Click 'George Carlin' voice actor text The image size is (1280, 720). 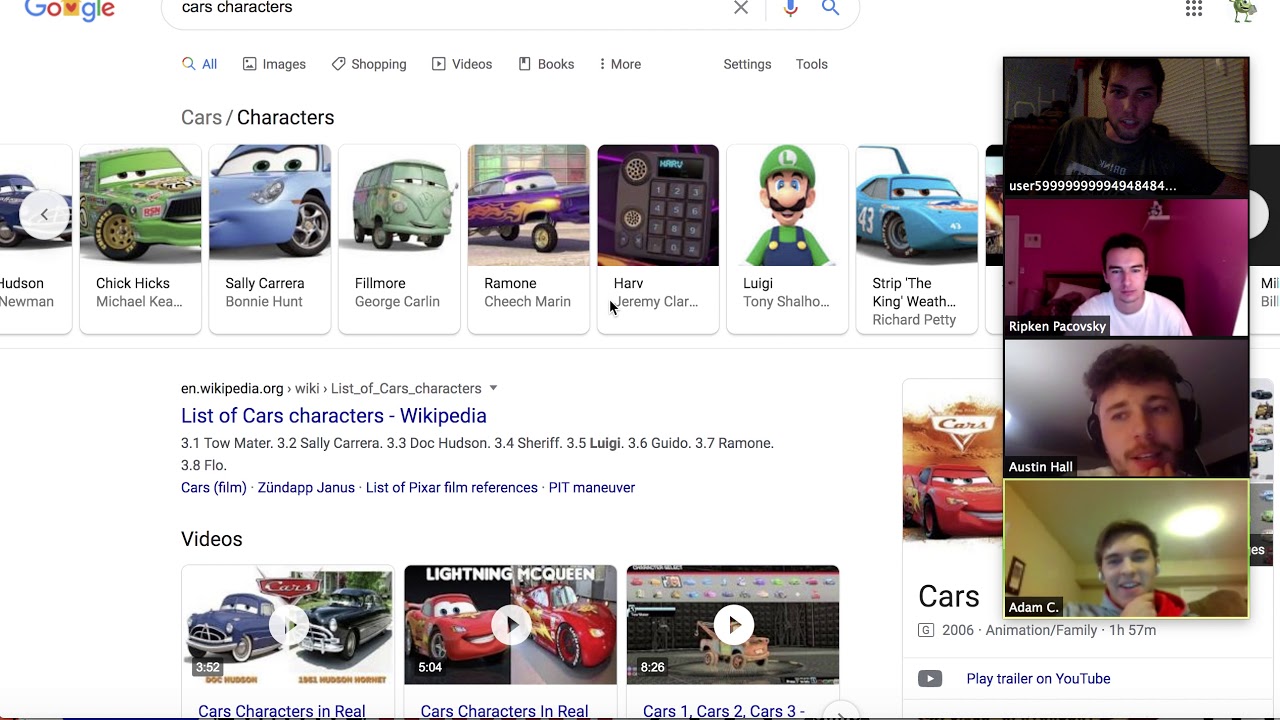click(x=397, y=301)
